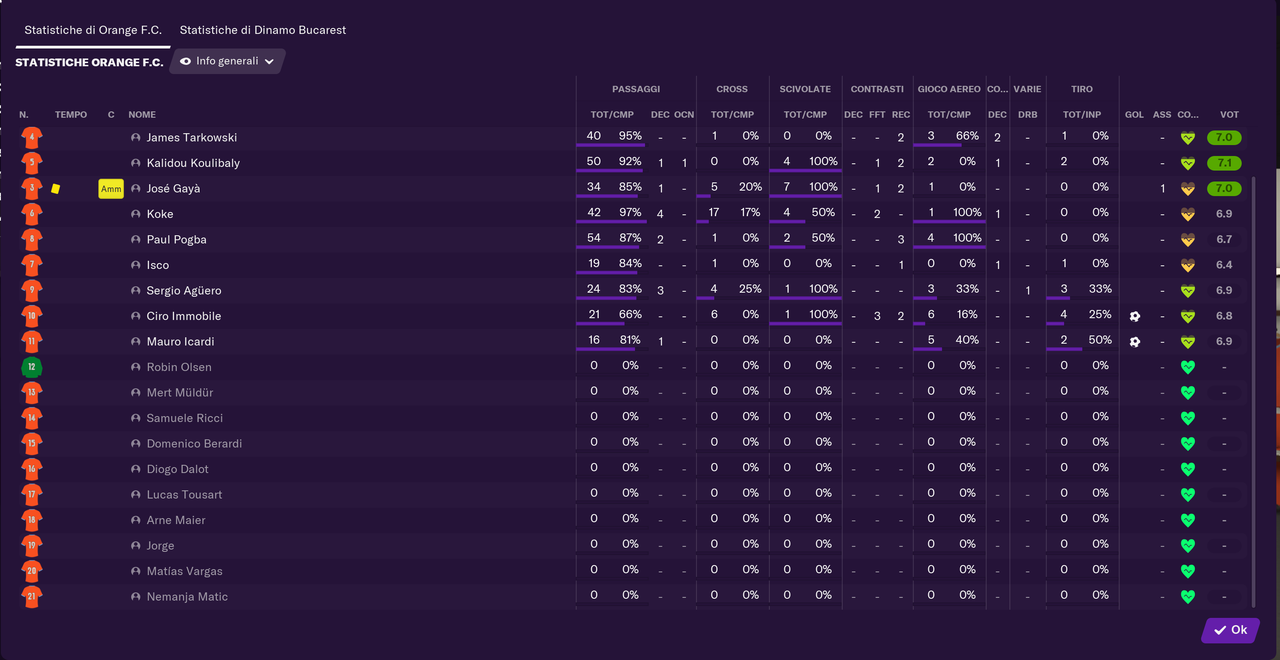Open Sergio Agüero's player profile

[184, 291]
